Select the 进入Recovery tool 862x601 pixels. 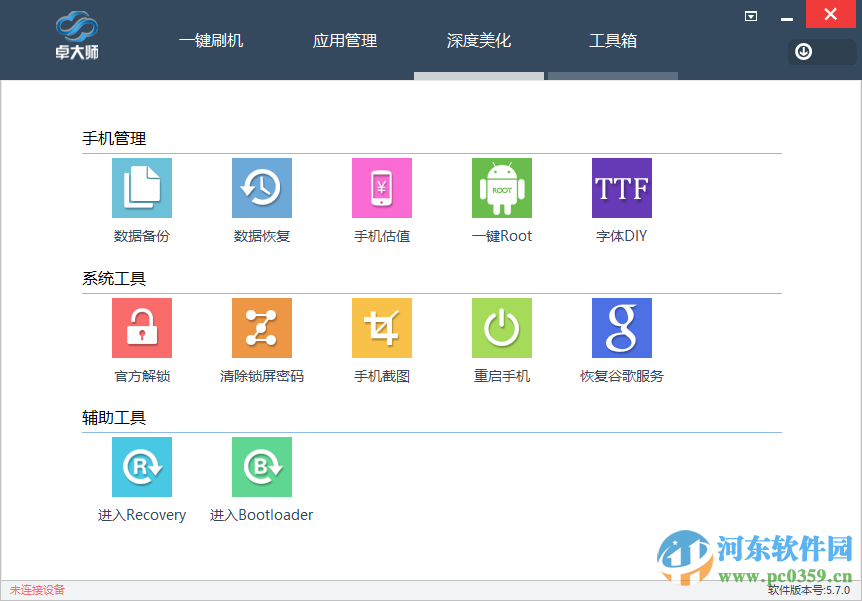click(141, 467)
